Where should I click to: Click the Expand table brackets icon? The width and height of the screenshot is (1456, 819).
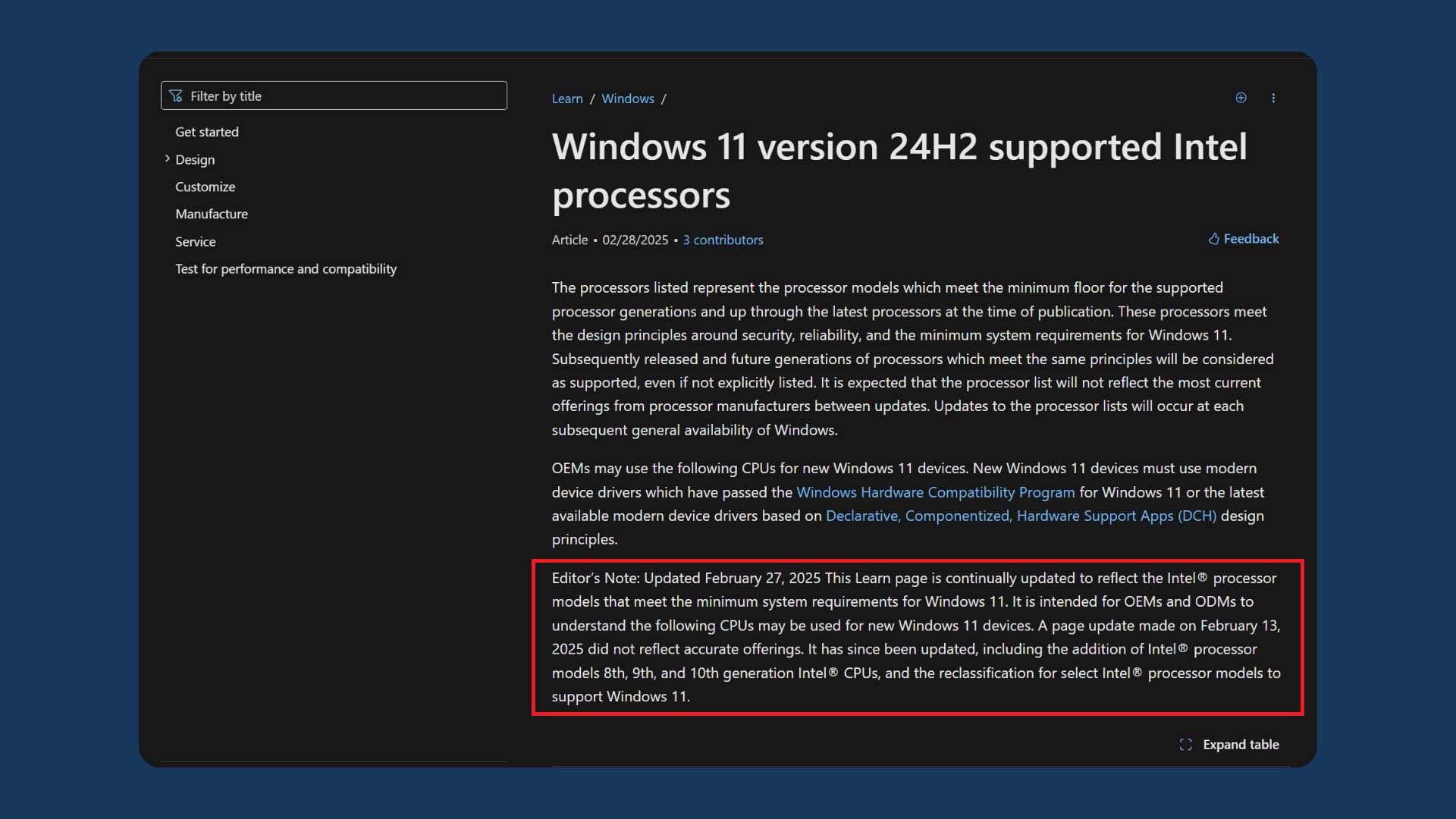pyautogui.click(x=1186, y=745)
